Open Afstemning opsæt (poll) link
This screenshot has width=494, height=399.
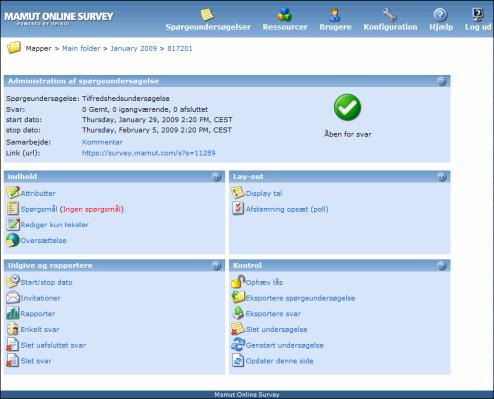[x=287, y=209]
